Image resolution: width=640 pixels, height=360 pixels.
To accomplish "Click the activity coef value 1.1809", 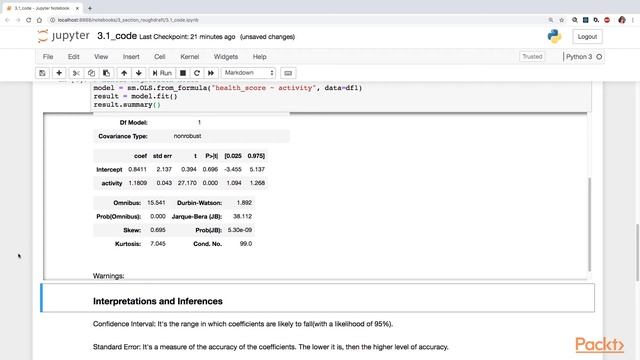I will click(138, 183).
